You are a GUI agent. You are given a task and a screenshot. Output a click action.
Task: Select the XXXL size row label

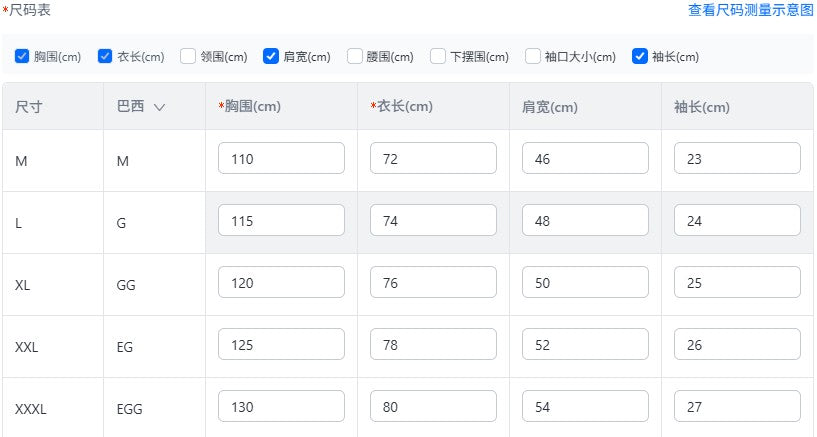tap(31, 409)
